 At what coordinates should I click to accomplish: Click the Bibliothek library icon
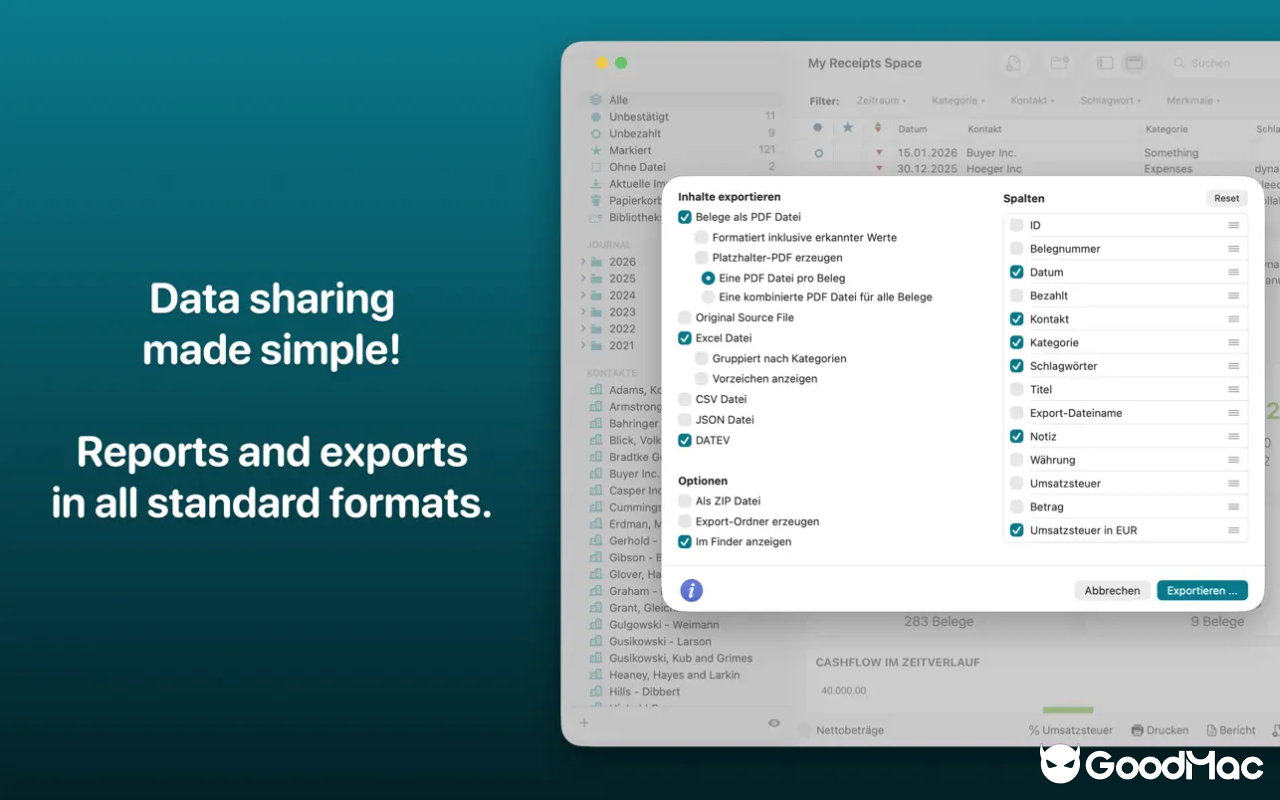(x=596, y=217)
